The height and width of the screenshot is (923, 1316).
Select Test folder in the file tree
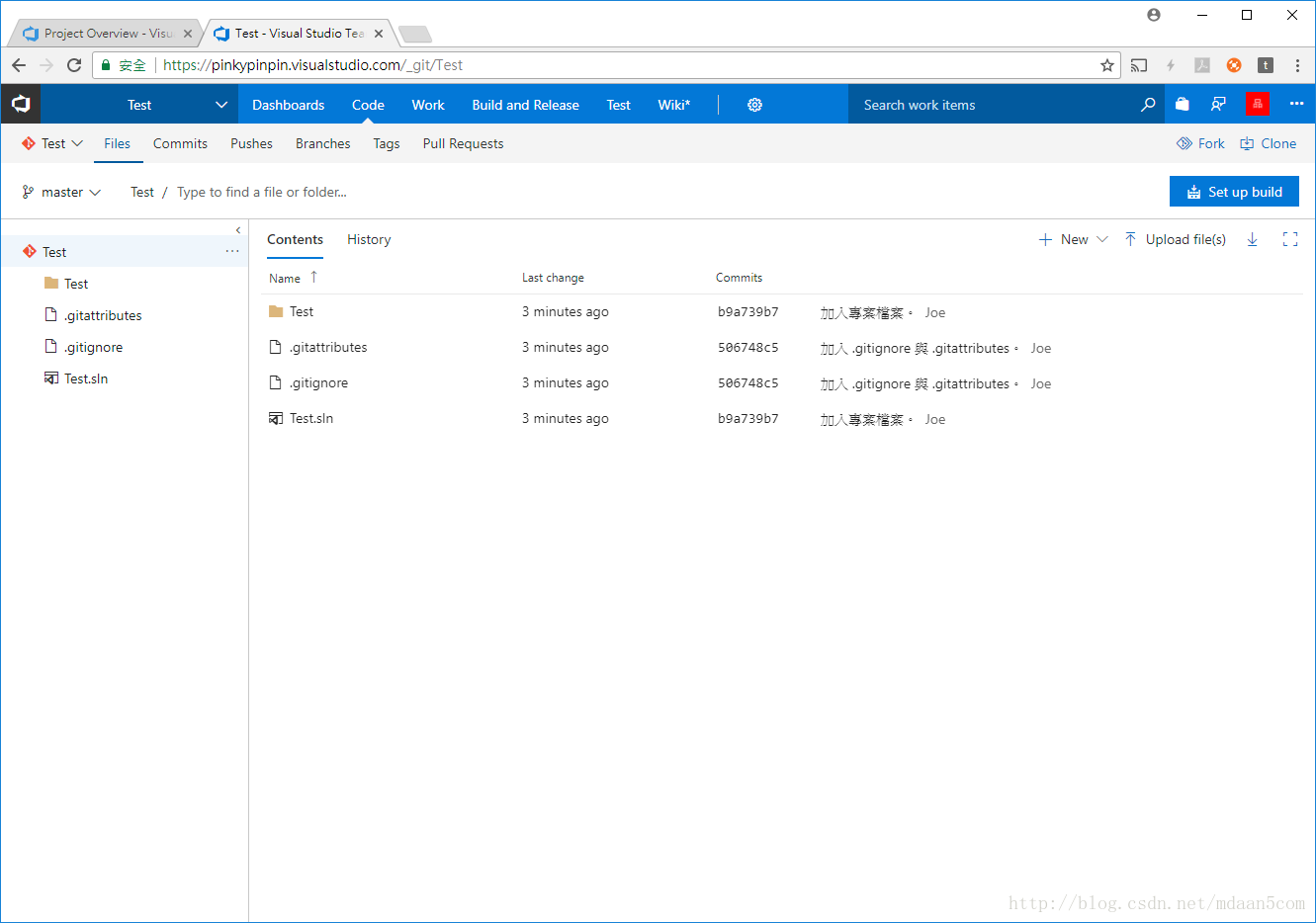(x=76, y=284)
